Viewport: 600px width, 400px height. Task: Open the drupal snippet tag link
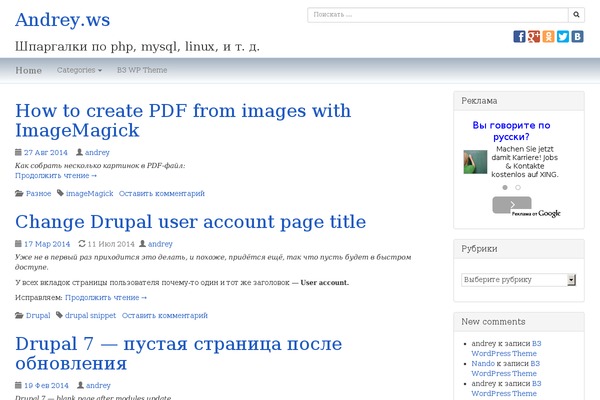click(90, 315)
